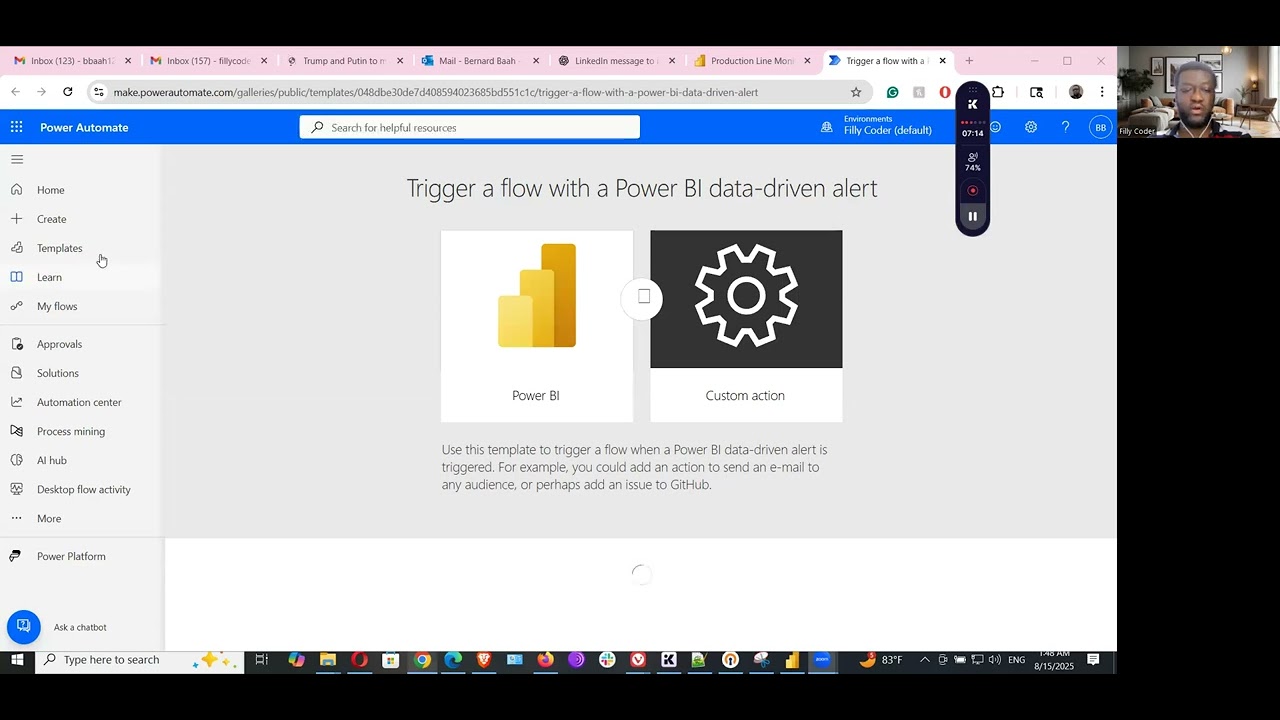Open the Help question mark icon
Viewport: 1280px width, 720px height.
(1065, 127)
